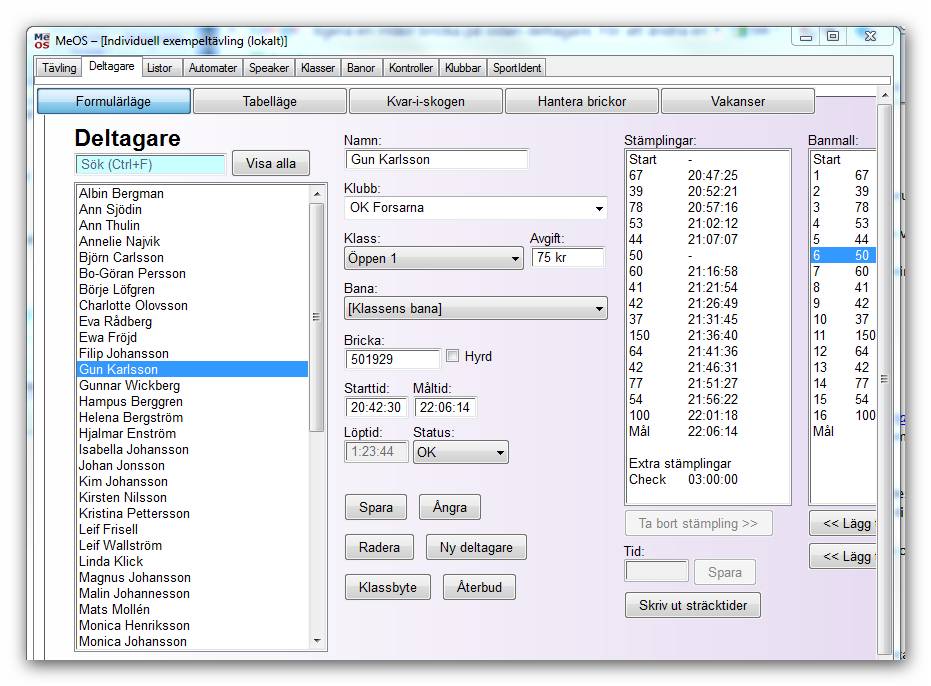Open Vakanser view
The height and width of the screenshot is (686, 931).
[x=738, y=102]
